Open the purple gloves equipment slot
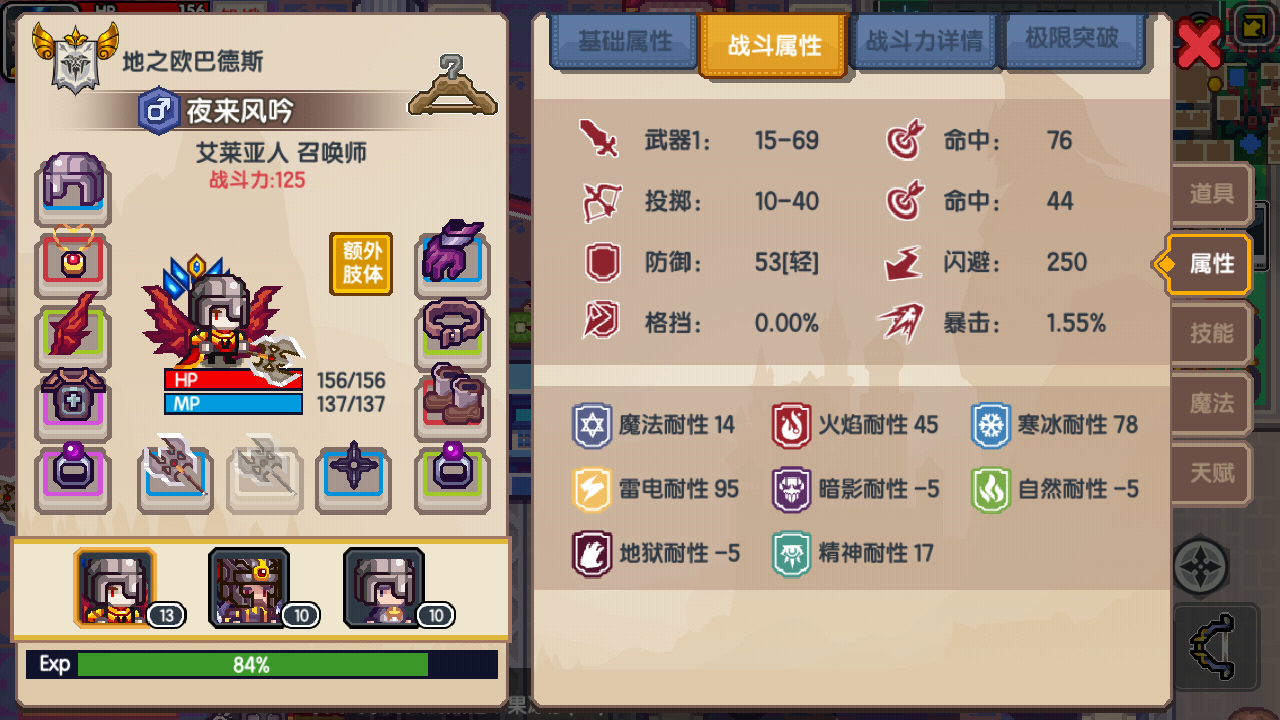 [x=453, y=257]
